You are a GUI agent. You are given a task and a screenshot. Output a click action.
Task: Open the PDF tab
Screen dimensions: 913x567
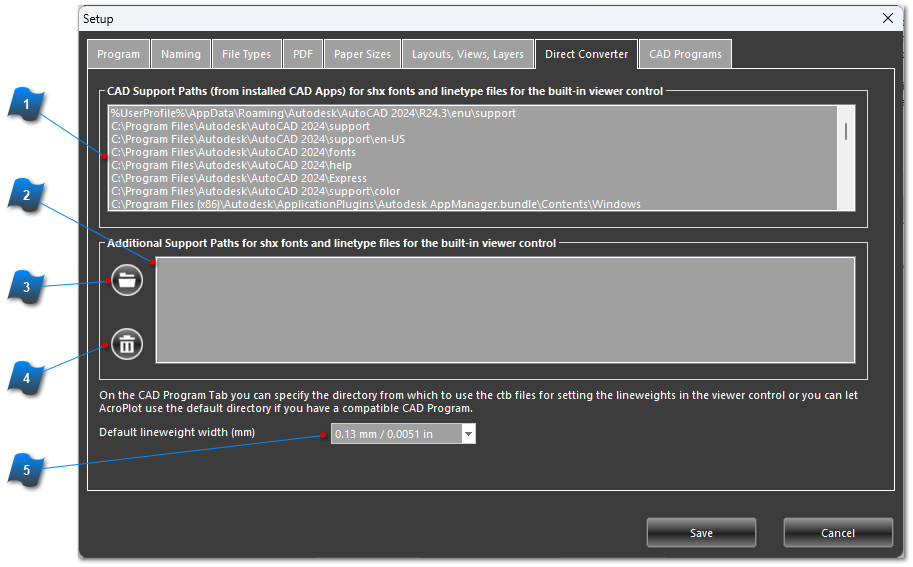point(303,54)
